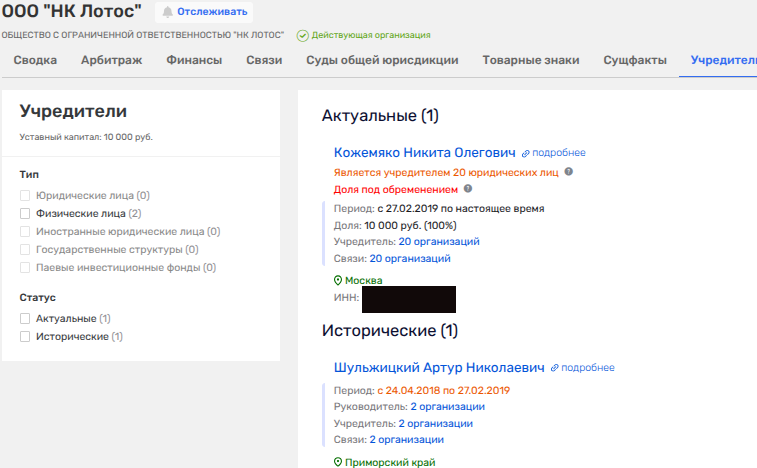Click the Приморский край location pin icon
757x468 pixels.
coord(338,462)
